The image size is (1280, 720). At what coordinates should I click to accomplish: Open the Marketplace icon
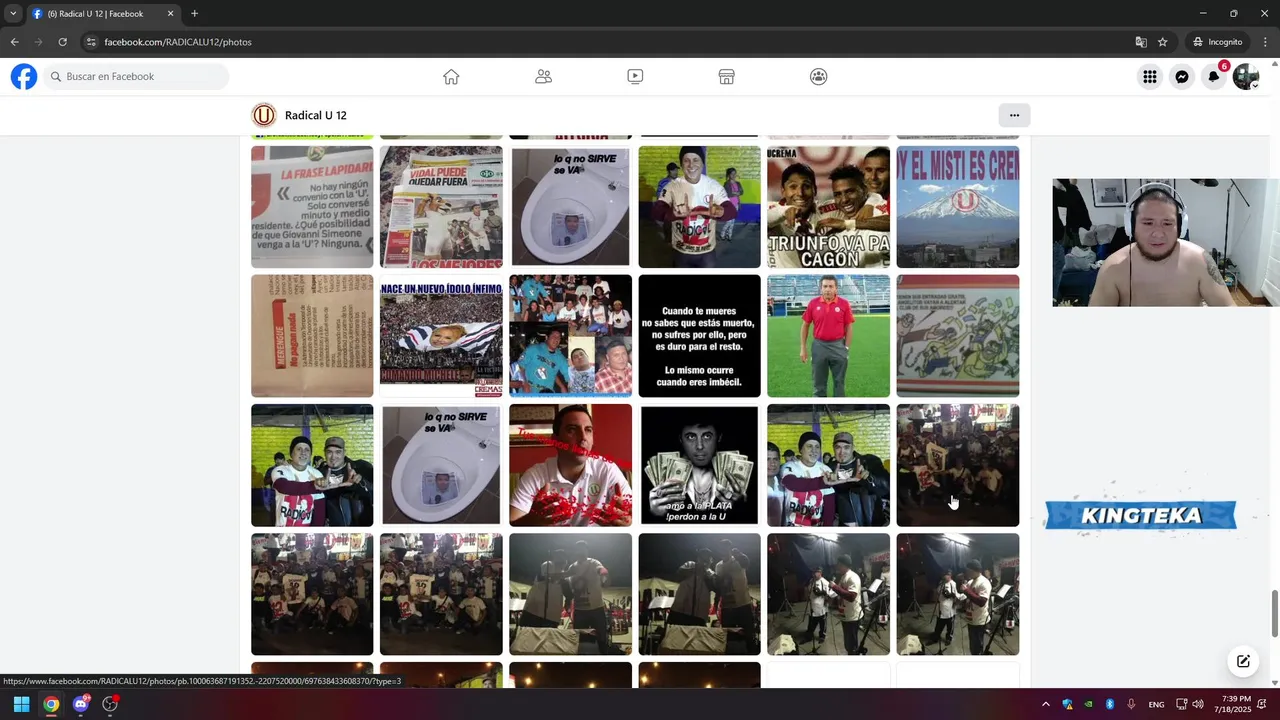point(727,77)
